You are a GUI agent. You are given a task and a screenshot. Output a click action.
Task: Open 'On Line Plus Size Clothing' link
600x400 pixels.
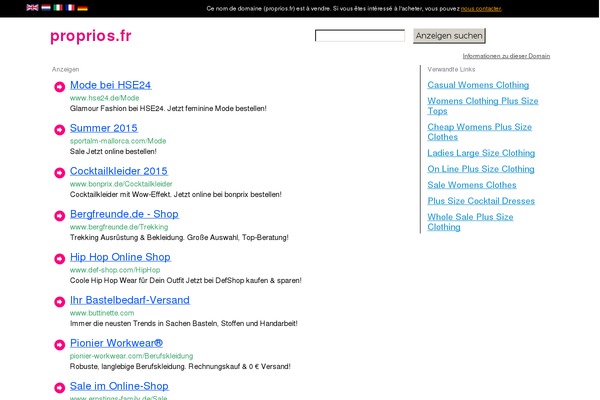coord(481,169)
